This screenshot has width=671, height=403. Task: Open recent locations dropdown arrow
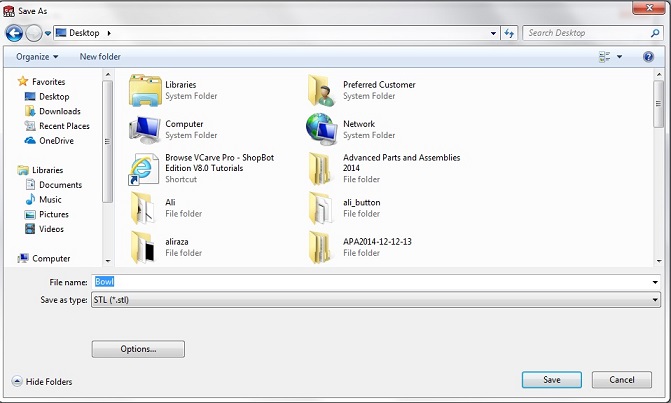tap(48, 33)
